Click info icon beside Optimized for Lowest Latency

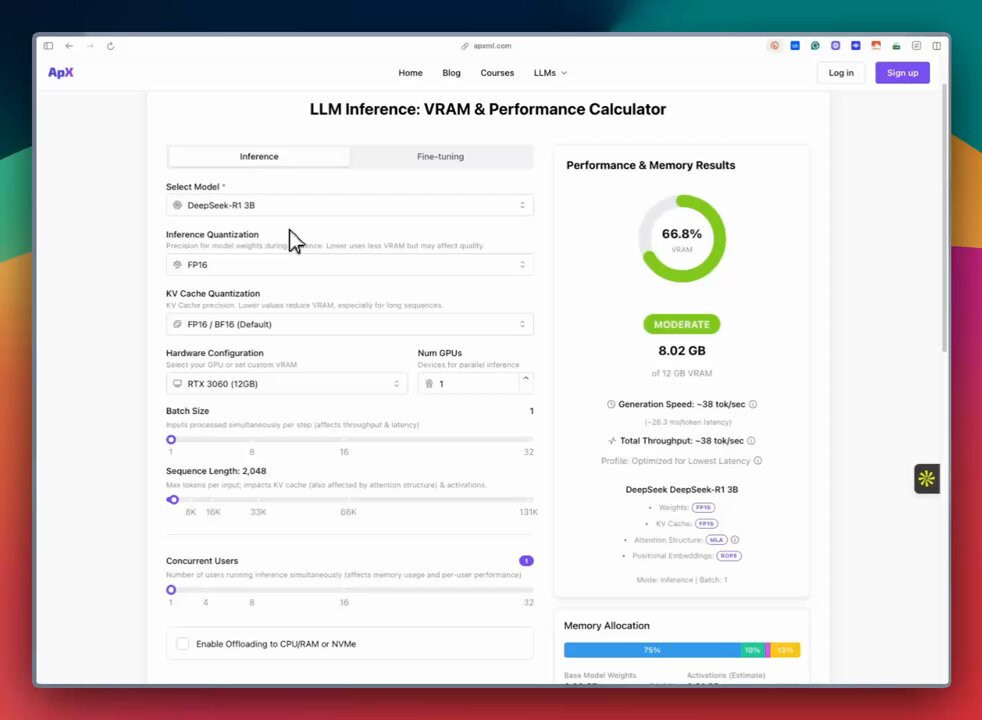point(758,461)
